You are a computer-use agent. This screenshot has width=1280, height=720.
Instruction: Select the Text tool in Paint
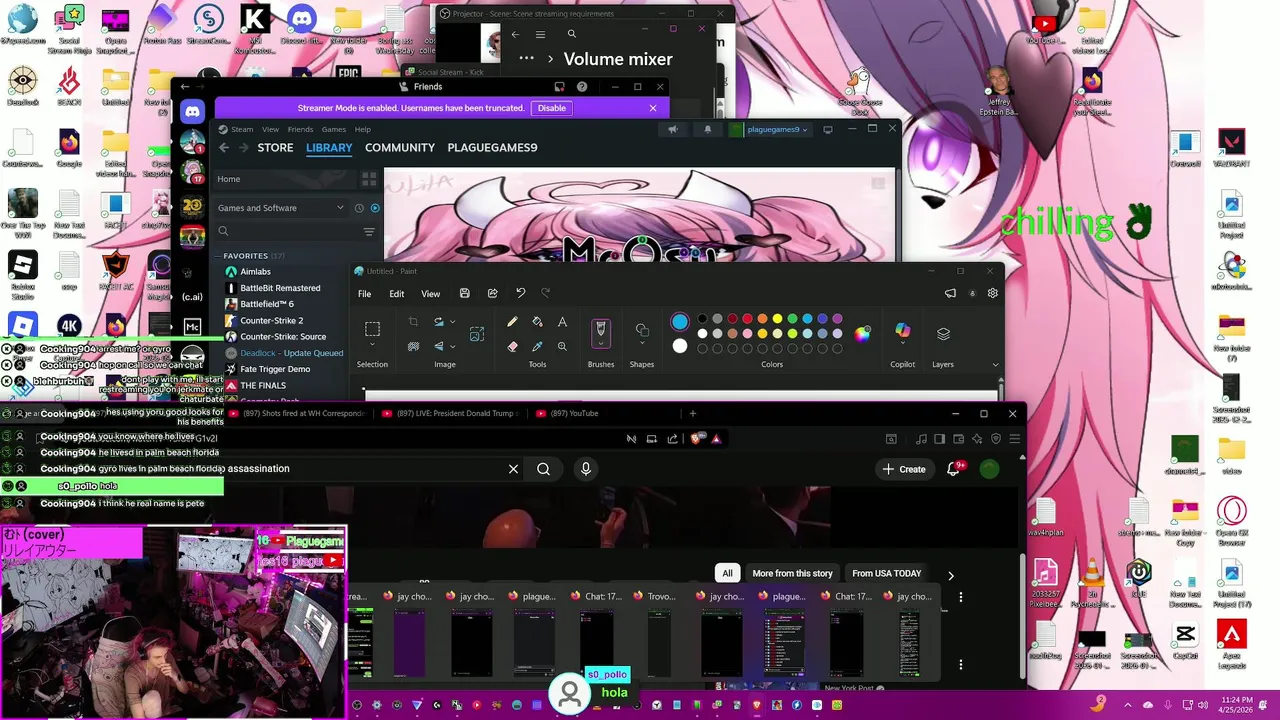(x=562, y=322)
